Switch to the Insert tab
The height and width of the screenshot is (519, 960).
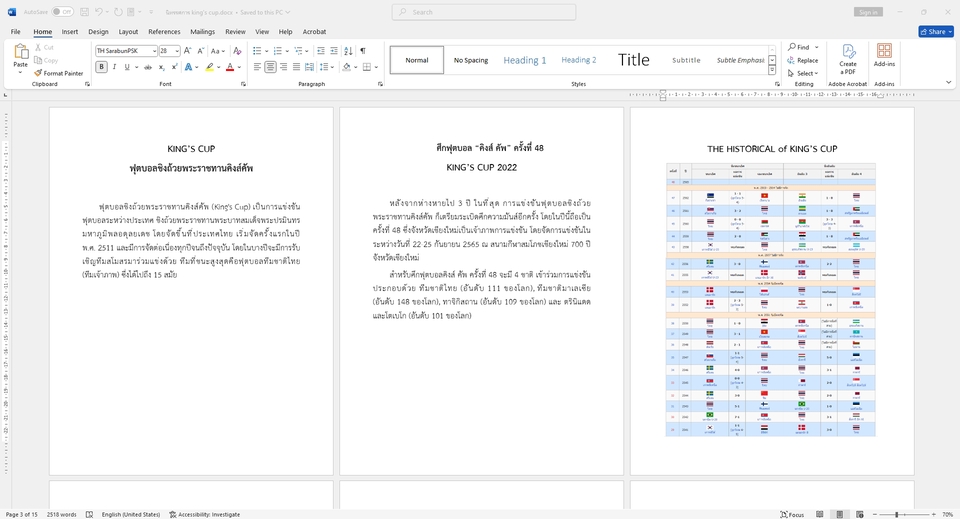[70, 32]
